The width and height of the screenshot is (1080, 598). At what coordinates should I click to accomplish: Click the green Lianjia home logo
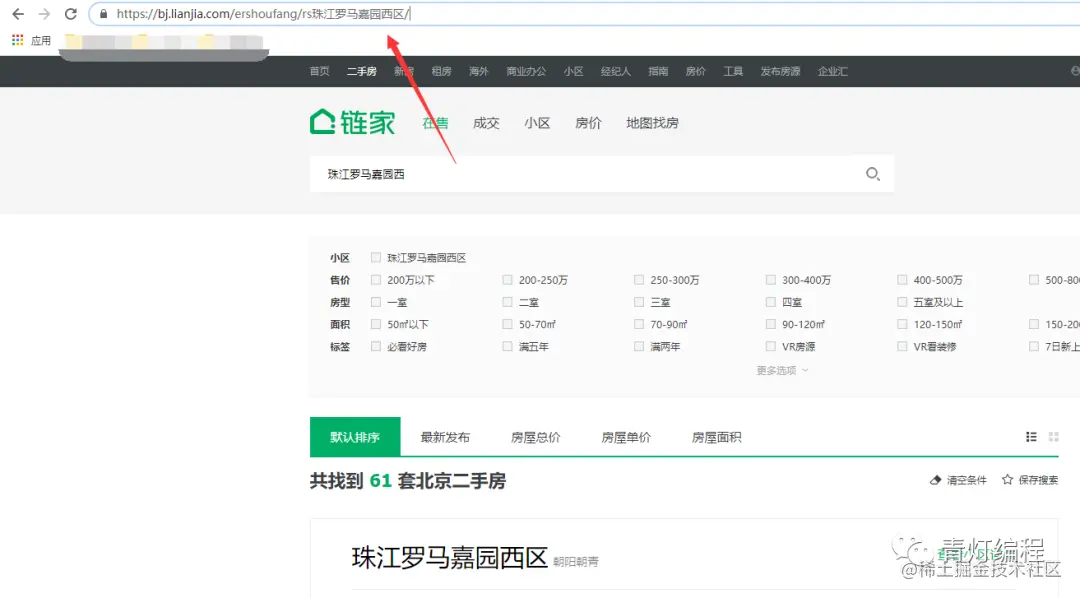[352, 121]
